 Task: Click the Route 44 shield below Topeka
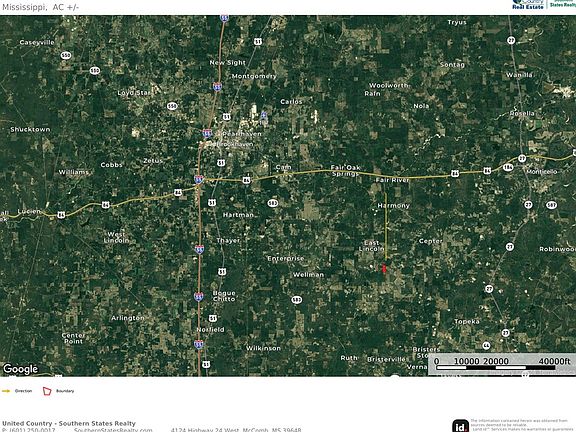coord(486,346)
